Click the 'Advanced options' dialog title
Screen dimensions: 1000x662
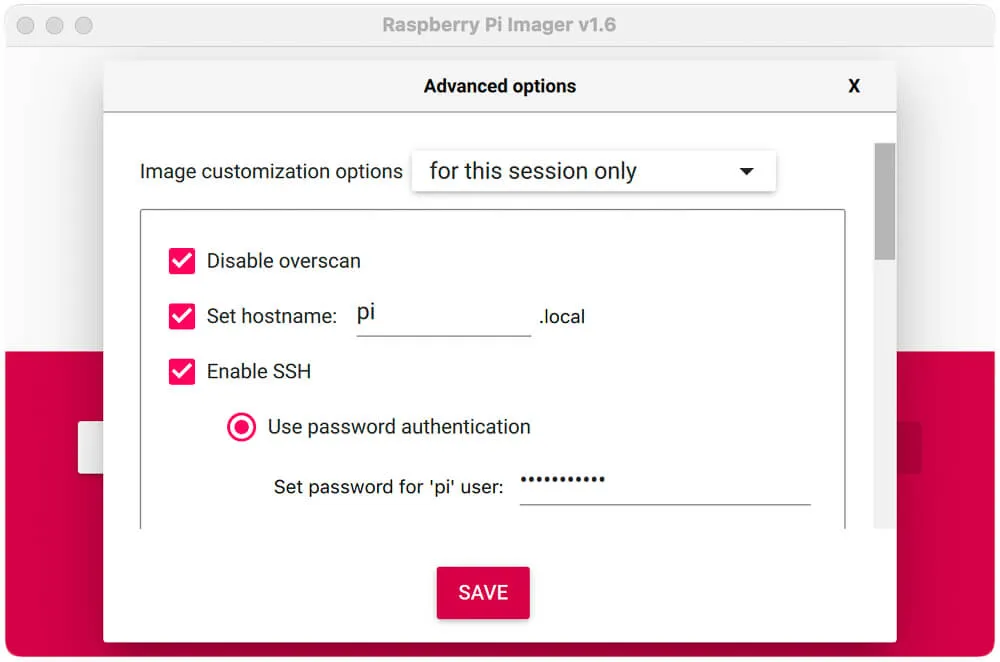coord(500,86)
